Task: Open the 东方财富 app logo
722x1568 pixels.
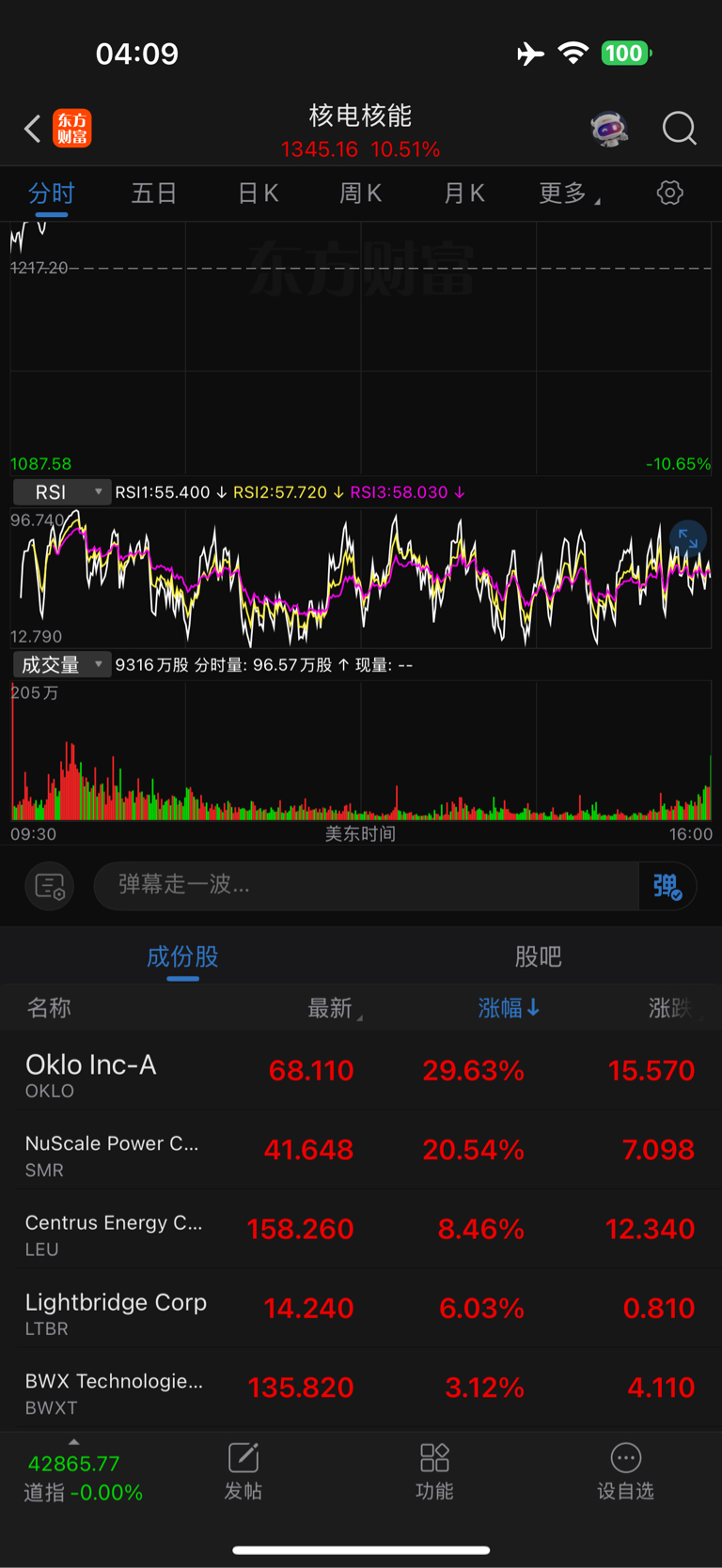Action: point(72,128)
